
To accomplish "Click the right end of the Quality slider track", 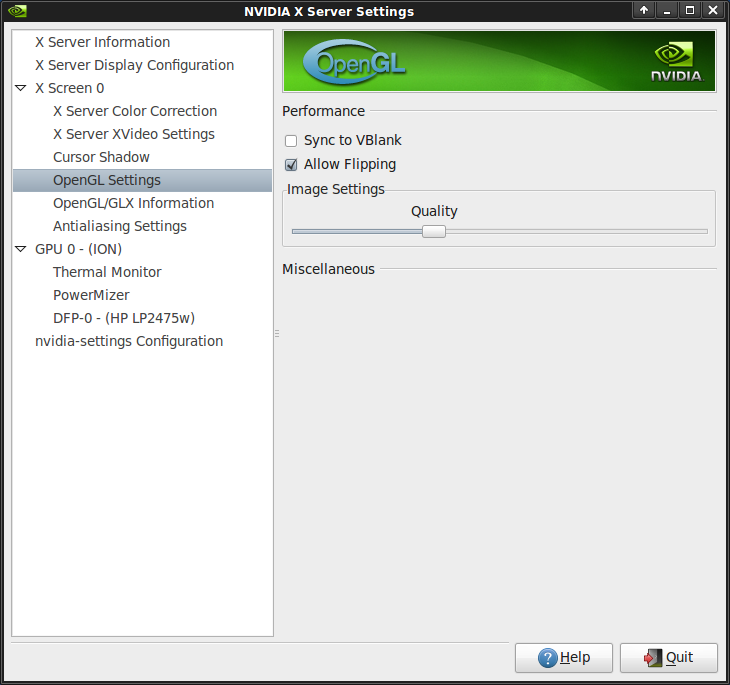I will pos(704,231).
